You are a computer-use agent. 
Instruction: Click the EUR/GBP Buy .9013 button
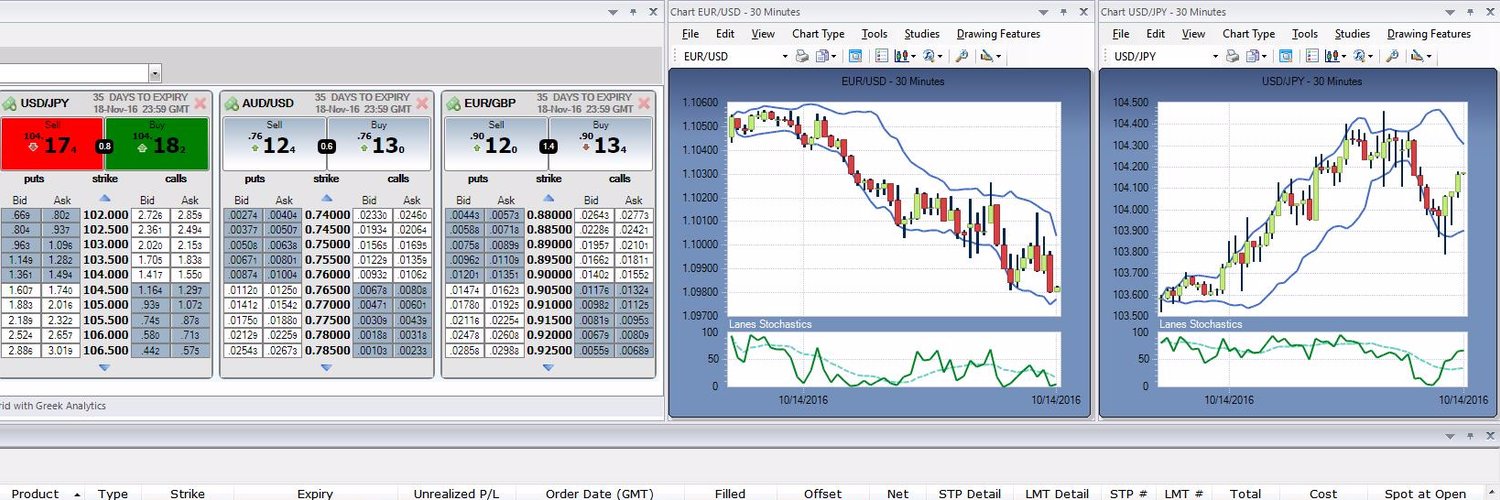(601, 143)
